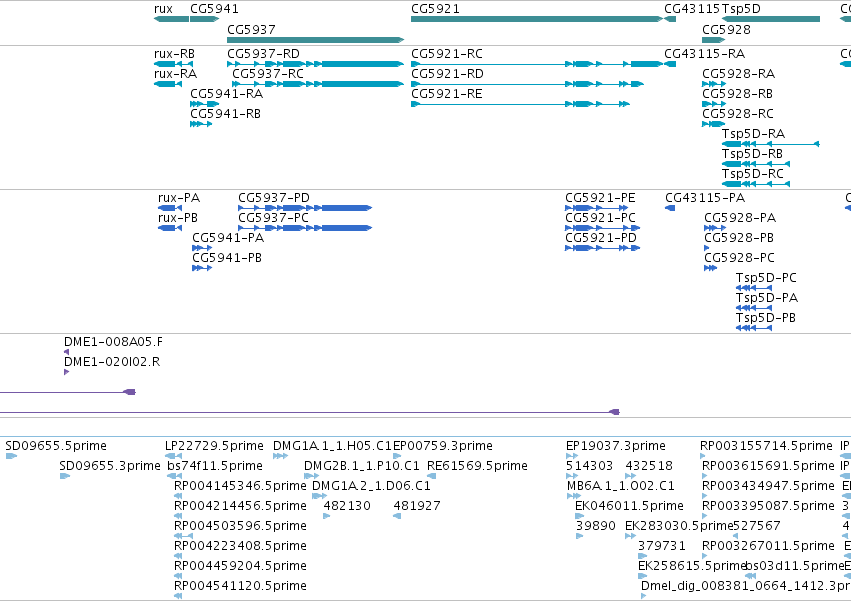Select EST RE61569.5prime
The height and width of the screenshot is (601, 851).
[478, 466]
